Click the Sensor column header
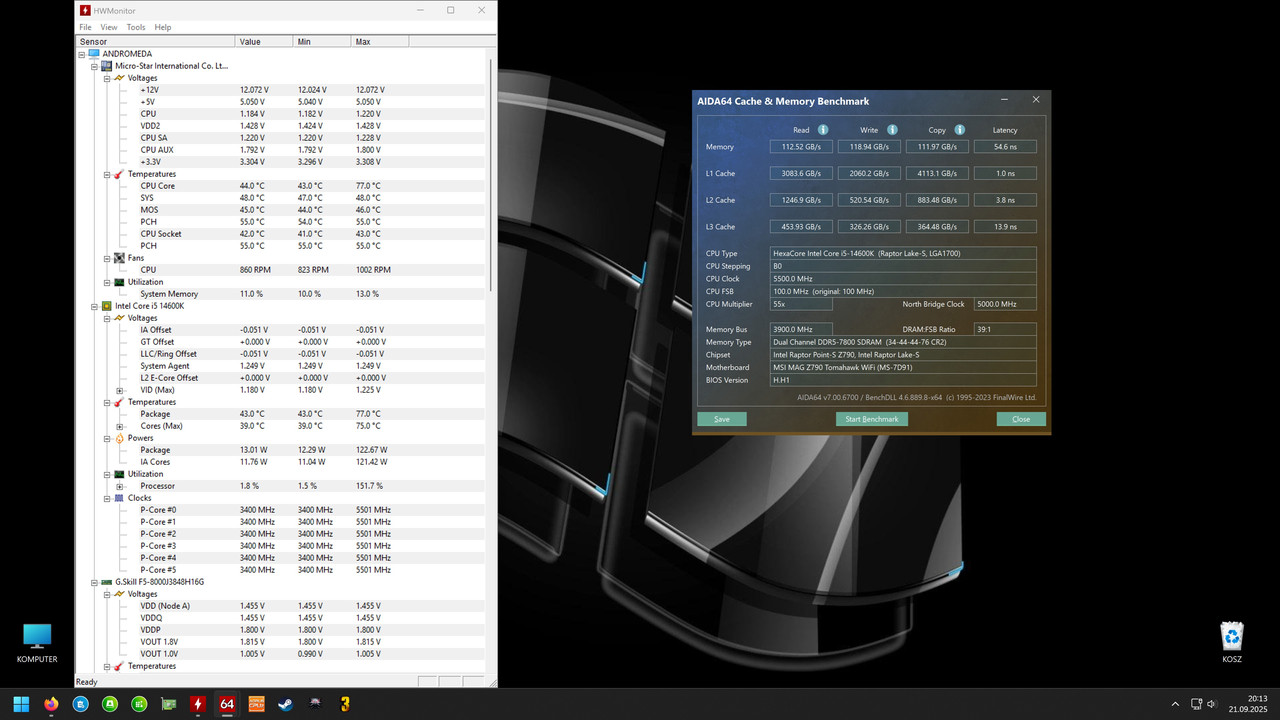The width and height of the screenshot is (1280, 720). [x=156, y=42]
